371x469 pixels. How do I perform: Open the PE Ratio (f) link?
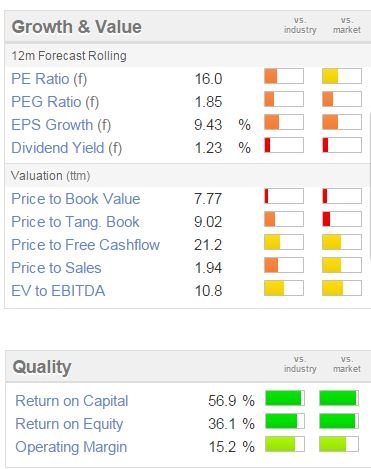click(x=49, y=79)
